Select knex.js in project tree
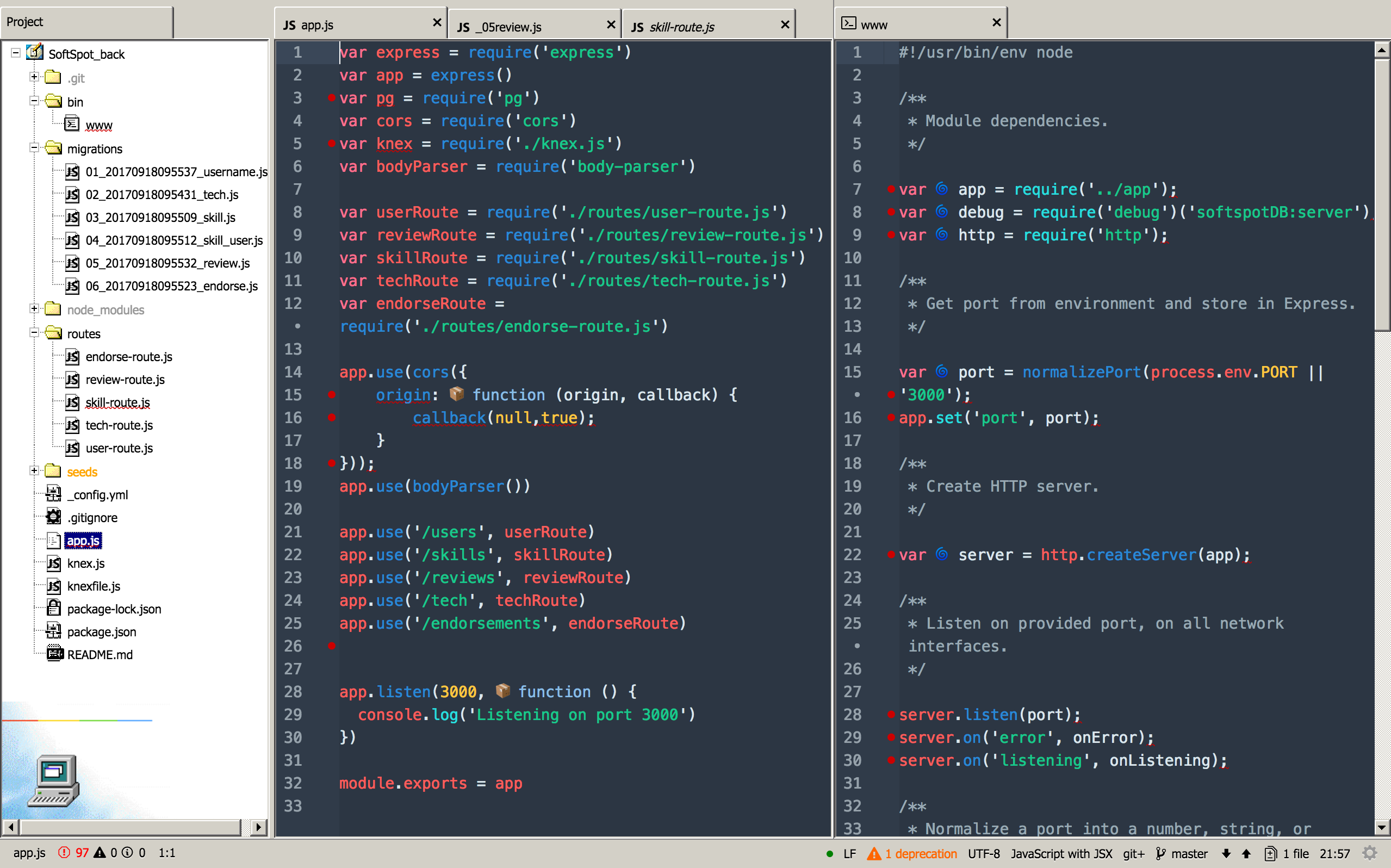 pyautogui.click(x=85, y=563)
